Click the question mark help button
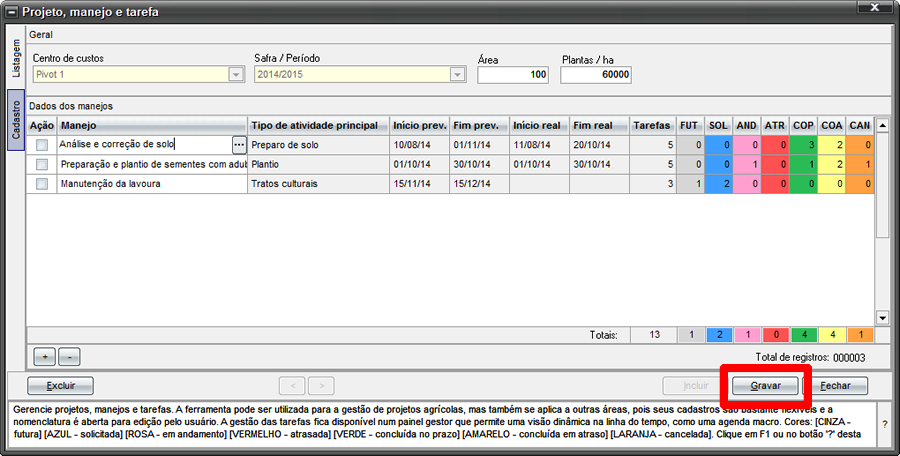Viewport: 900px width, 456px height. (x=884, y=424)
